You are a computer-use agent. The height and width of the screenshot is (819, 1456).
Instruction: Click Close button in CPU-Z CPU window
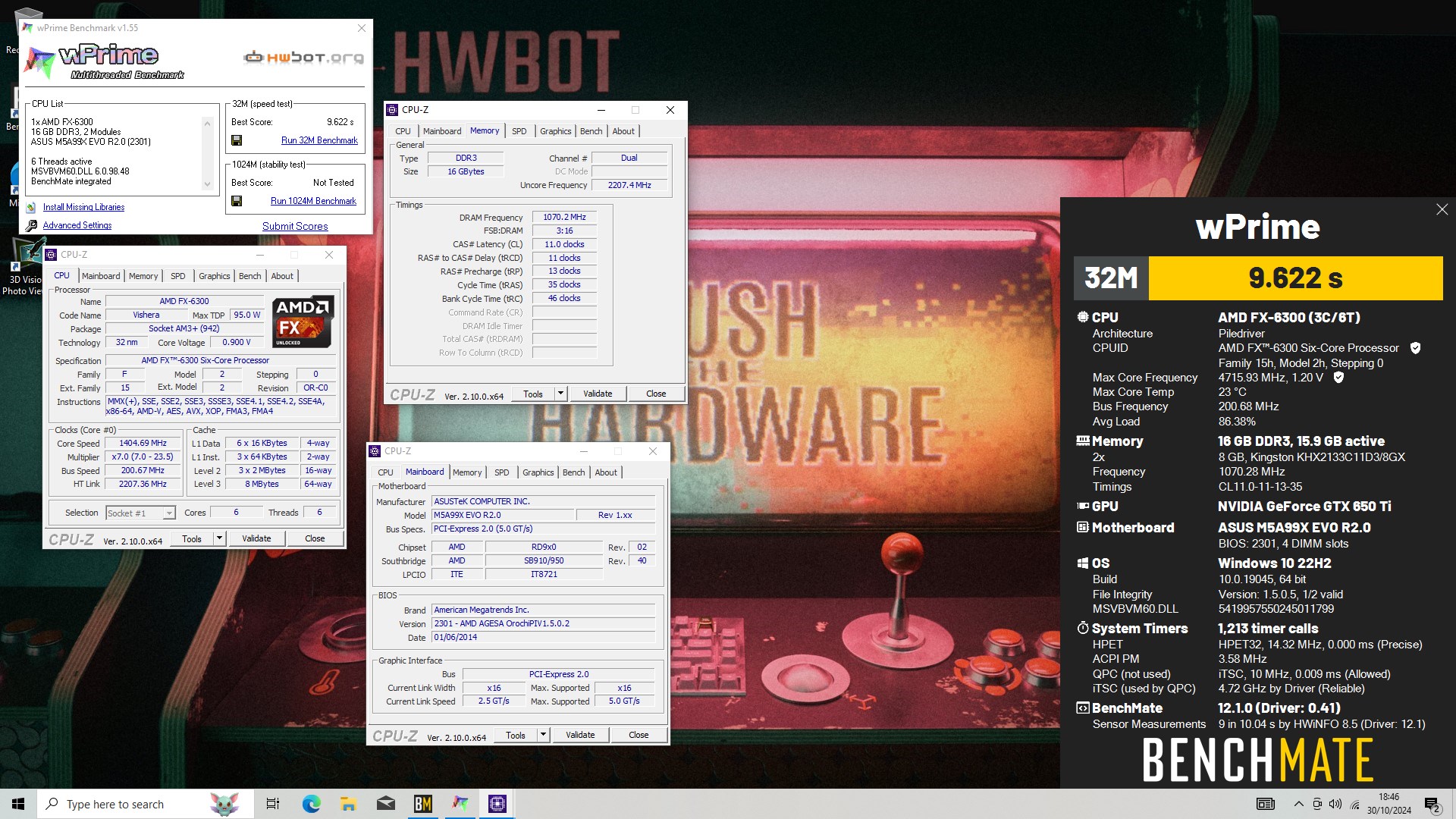(x=315, y=538)
